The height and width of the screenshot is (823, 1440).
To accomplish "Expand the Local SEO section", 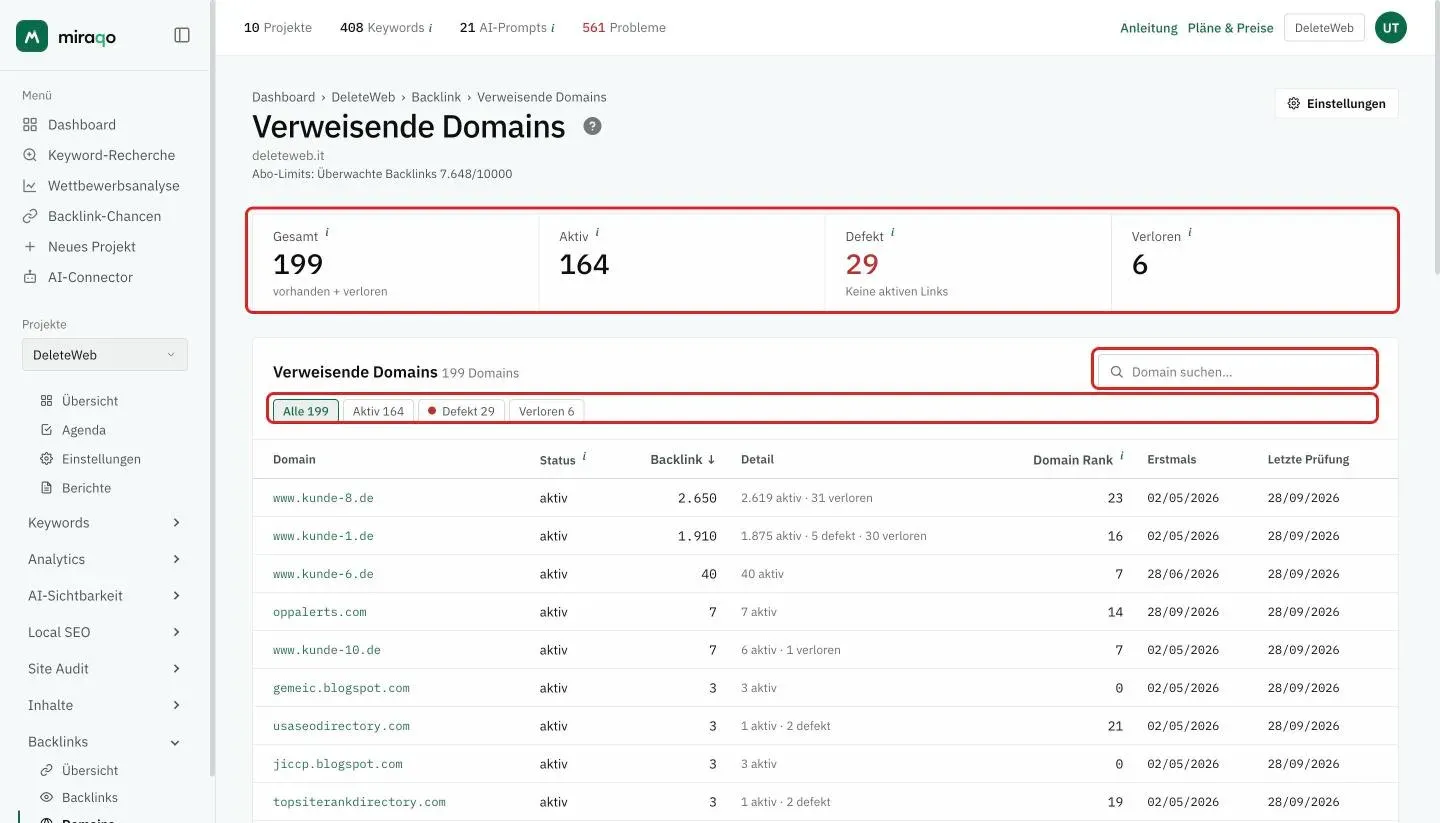I will coord(104,632).
